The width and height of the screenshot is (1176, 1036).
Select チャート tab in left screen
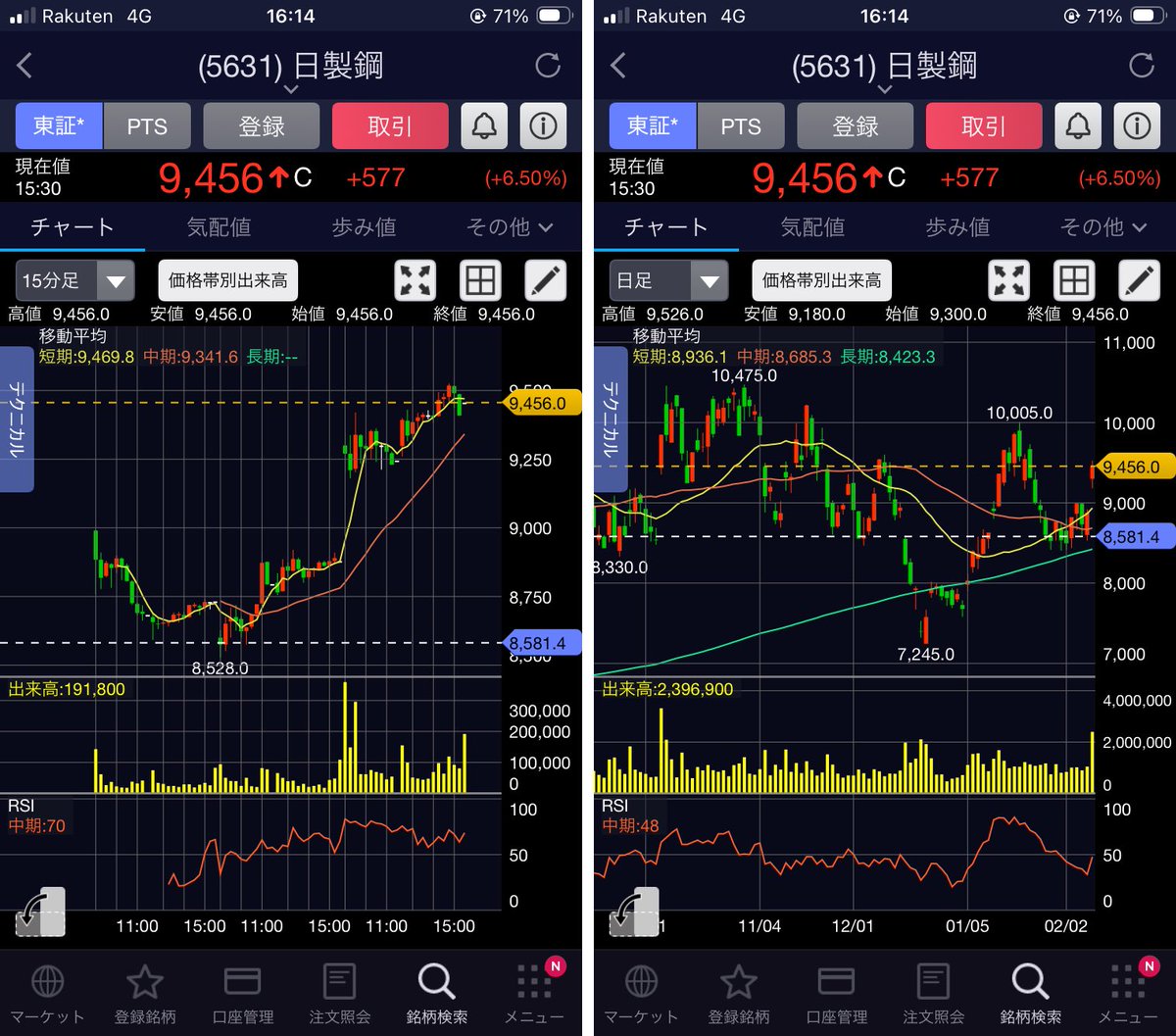point(73,227)
